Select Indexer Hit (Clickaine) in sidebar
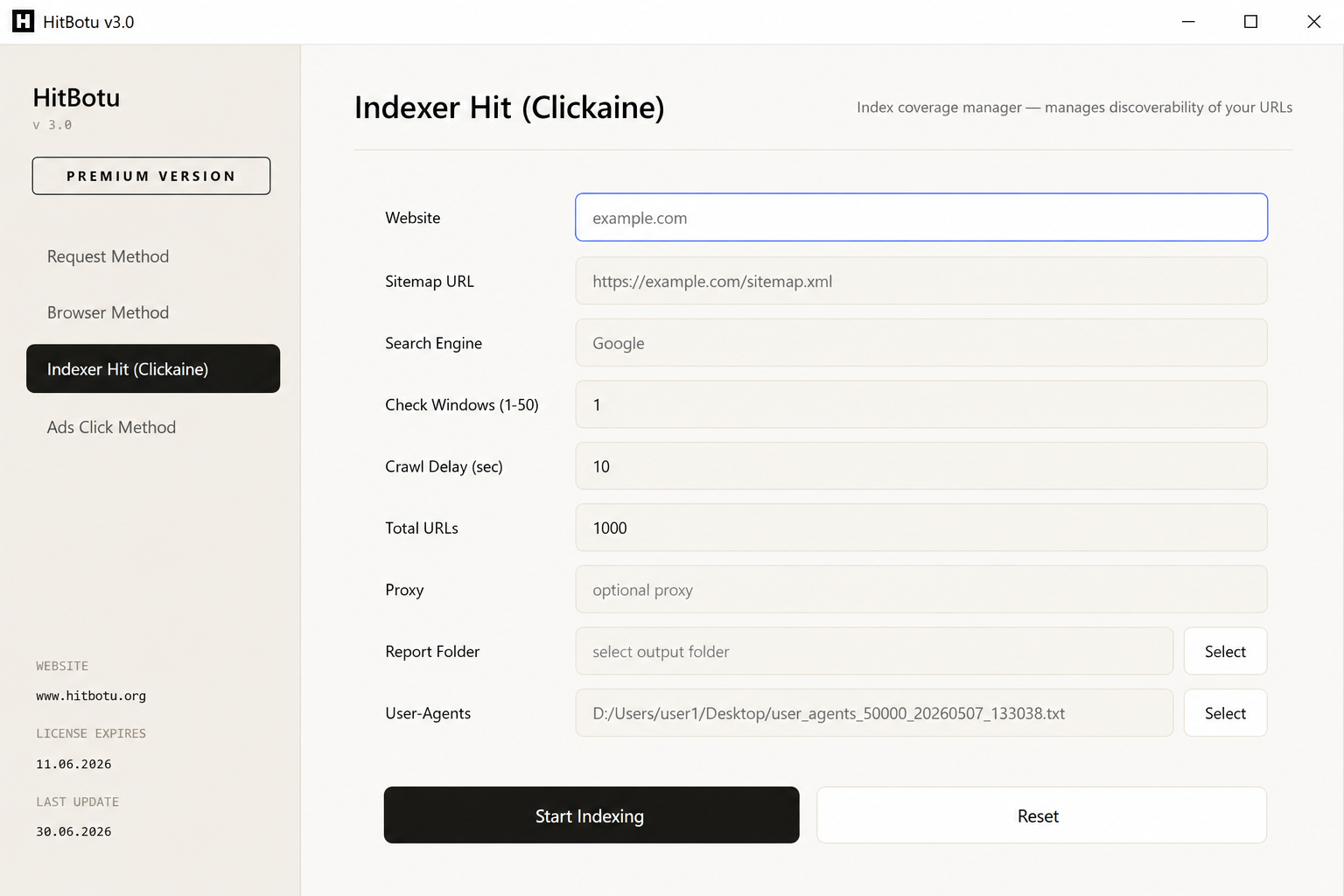Screen dimensions: 1344x896 tap(153, 368)
